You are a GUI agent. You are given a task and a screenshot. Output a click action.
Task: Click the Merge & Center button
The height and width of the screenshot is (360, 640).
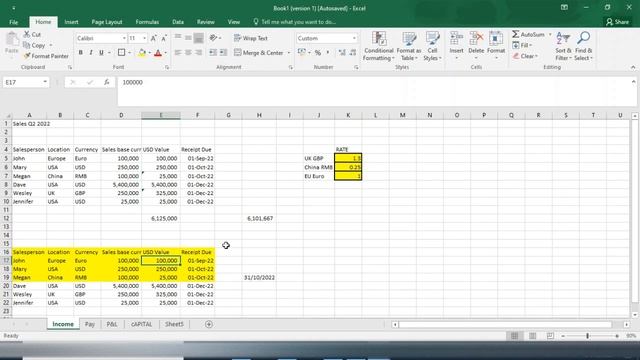[x=258, y=53]
